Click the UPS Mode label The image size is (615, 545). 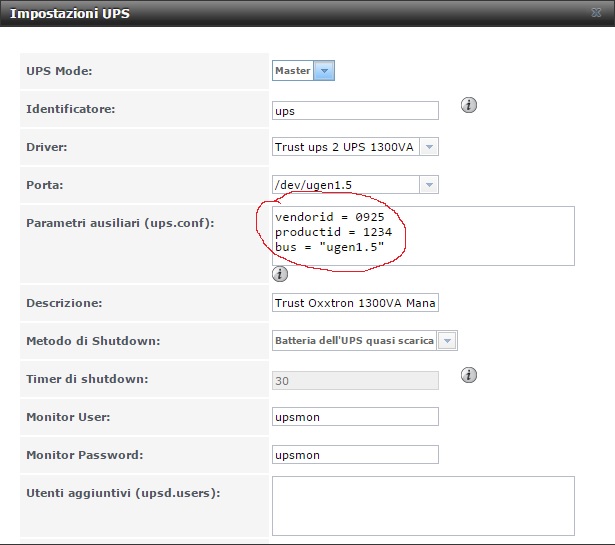59,71
